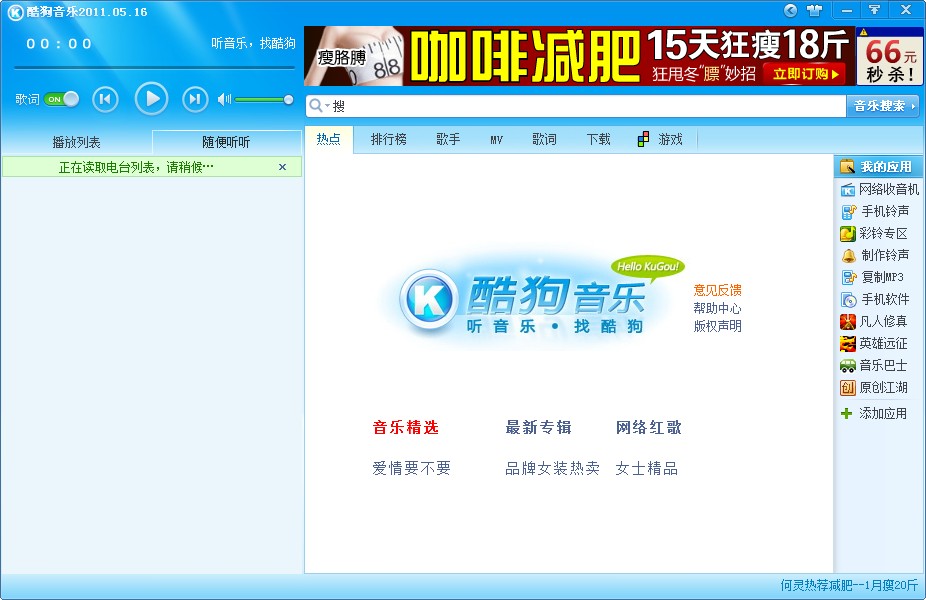Switch to the 排行榜 rankings tab

point(388,140)
